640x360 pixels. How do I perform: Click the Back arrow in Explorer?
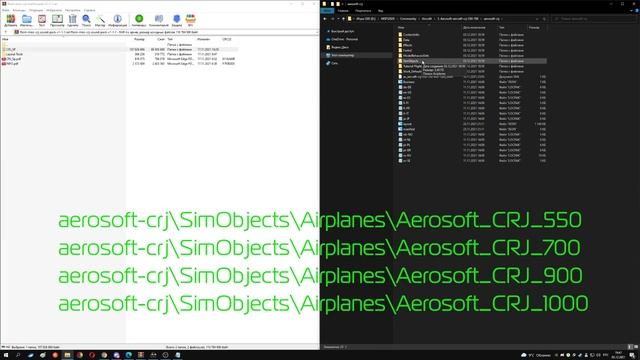[x=325, y=19]
